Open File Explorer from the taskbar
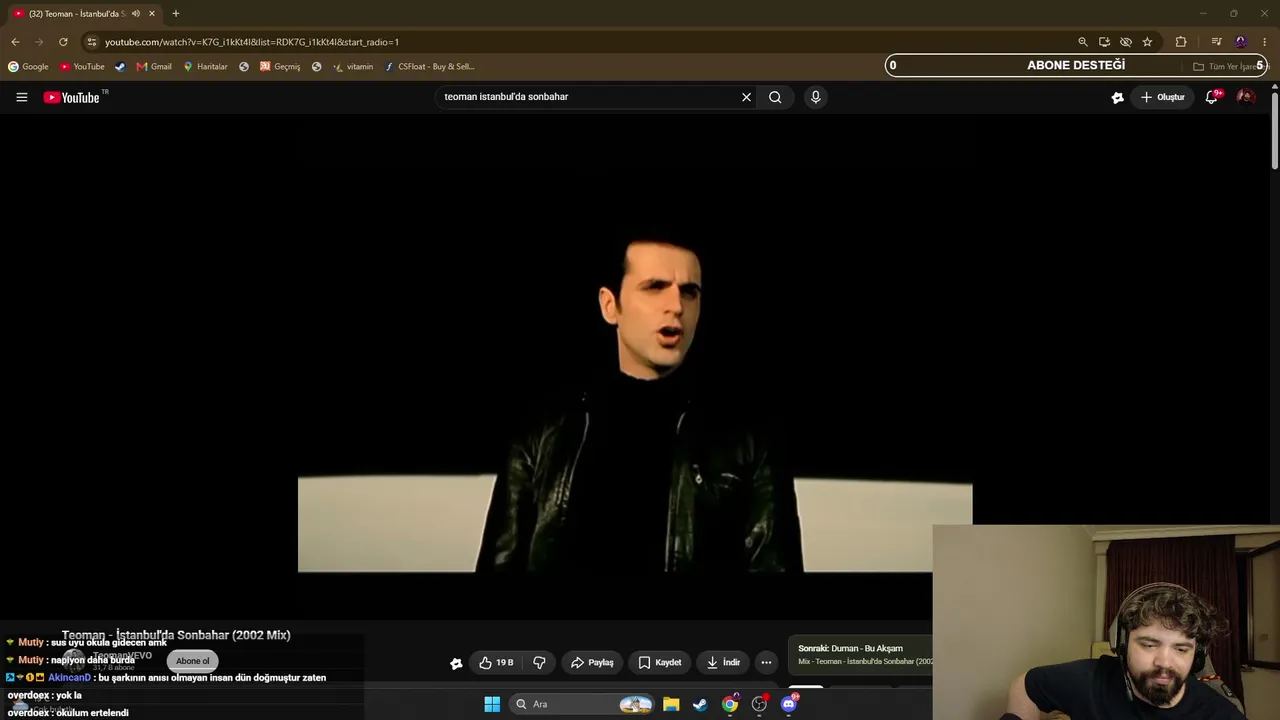This screenshot has height=720, width=1280. tap(671, 704)
